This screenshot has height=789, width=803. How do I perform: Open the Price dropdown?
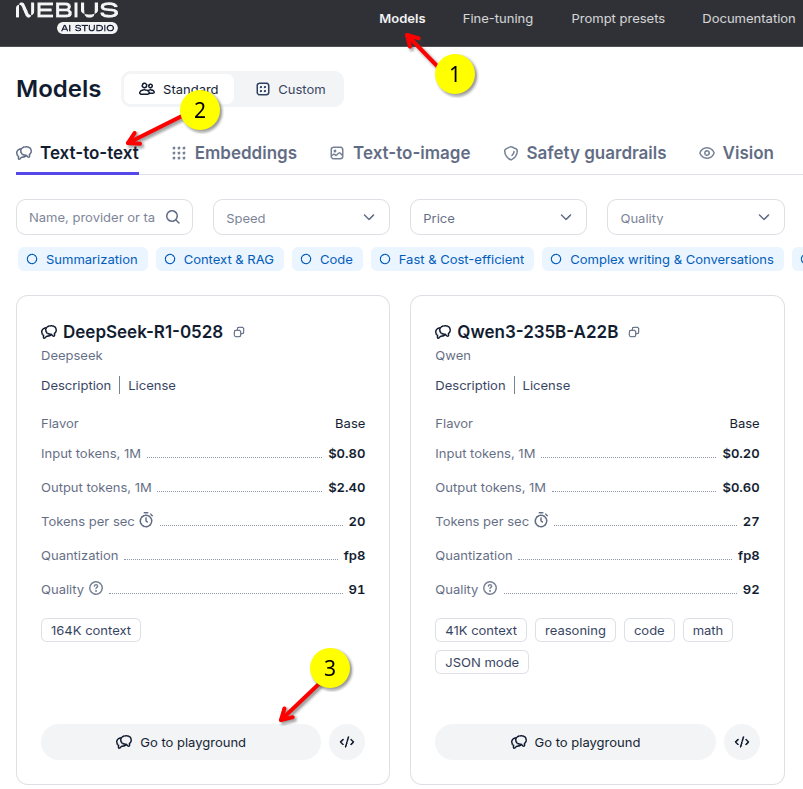coord(498,218)
